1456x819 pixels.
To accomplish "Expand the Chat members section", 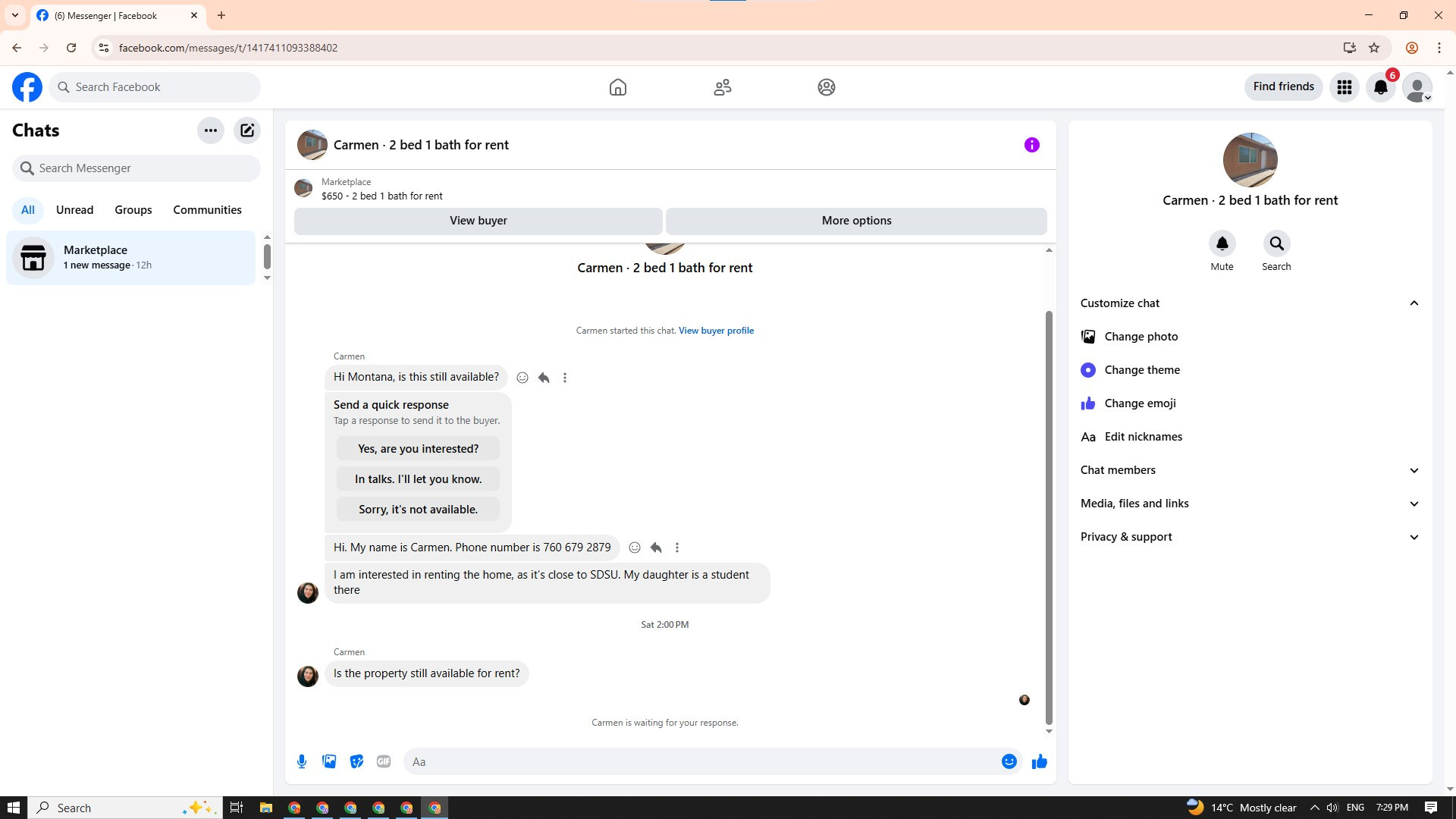I will [1414, 470].
